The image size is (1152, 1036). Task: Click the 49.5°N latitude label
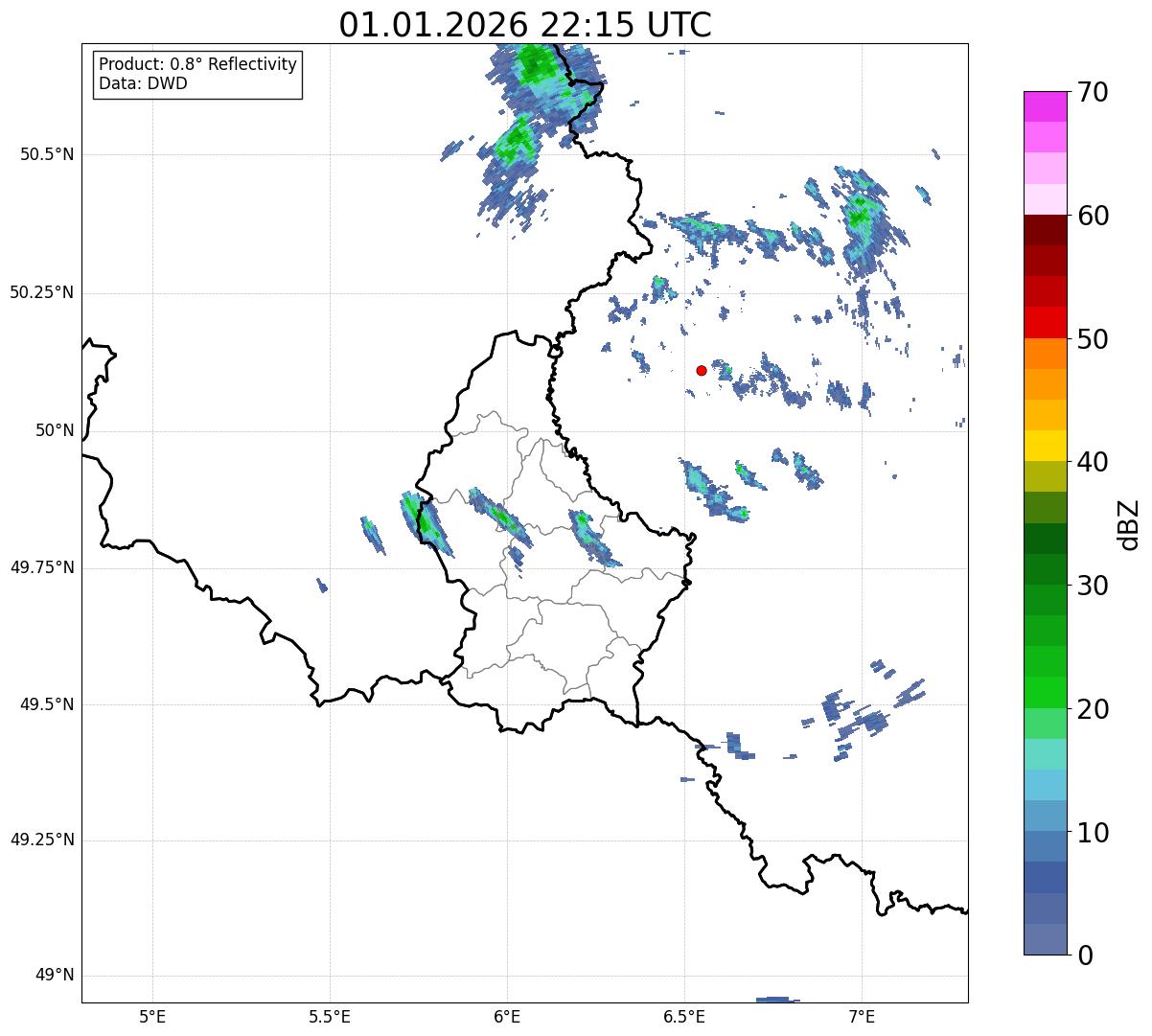click(x=47, y=704)
